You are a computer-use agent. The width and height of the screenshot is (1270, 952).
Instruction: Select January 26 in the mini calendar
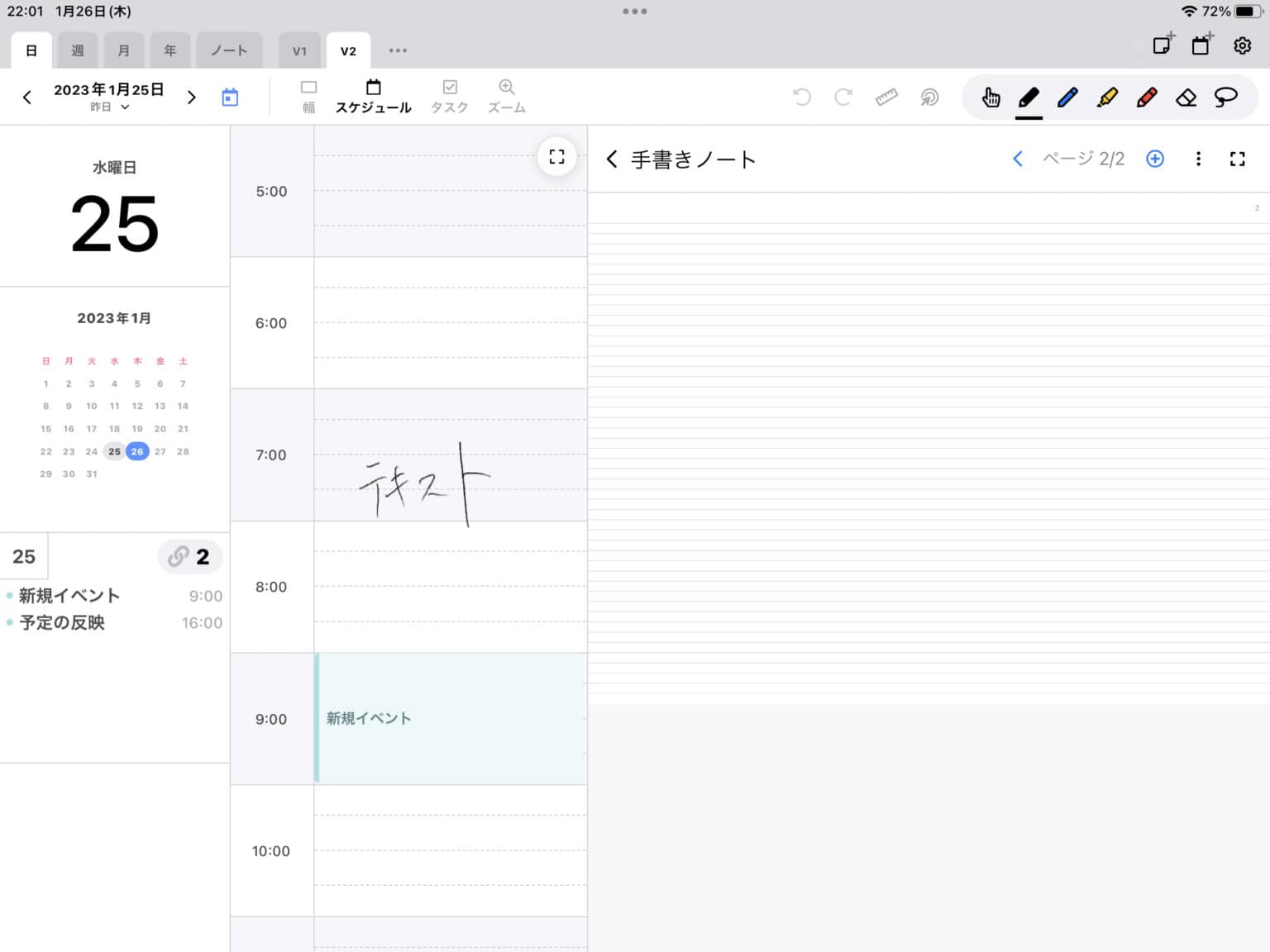(x=136, y=451)
